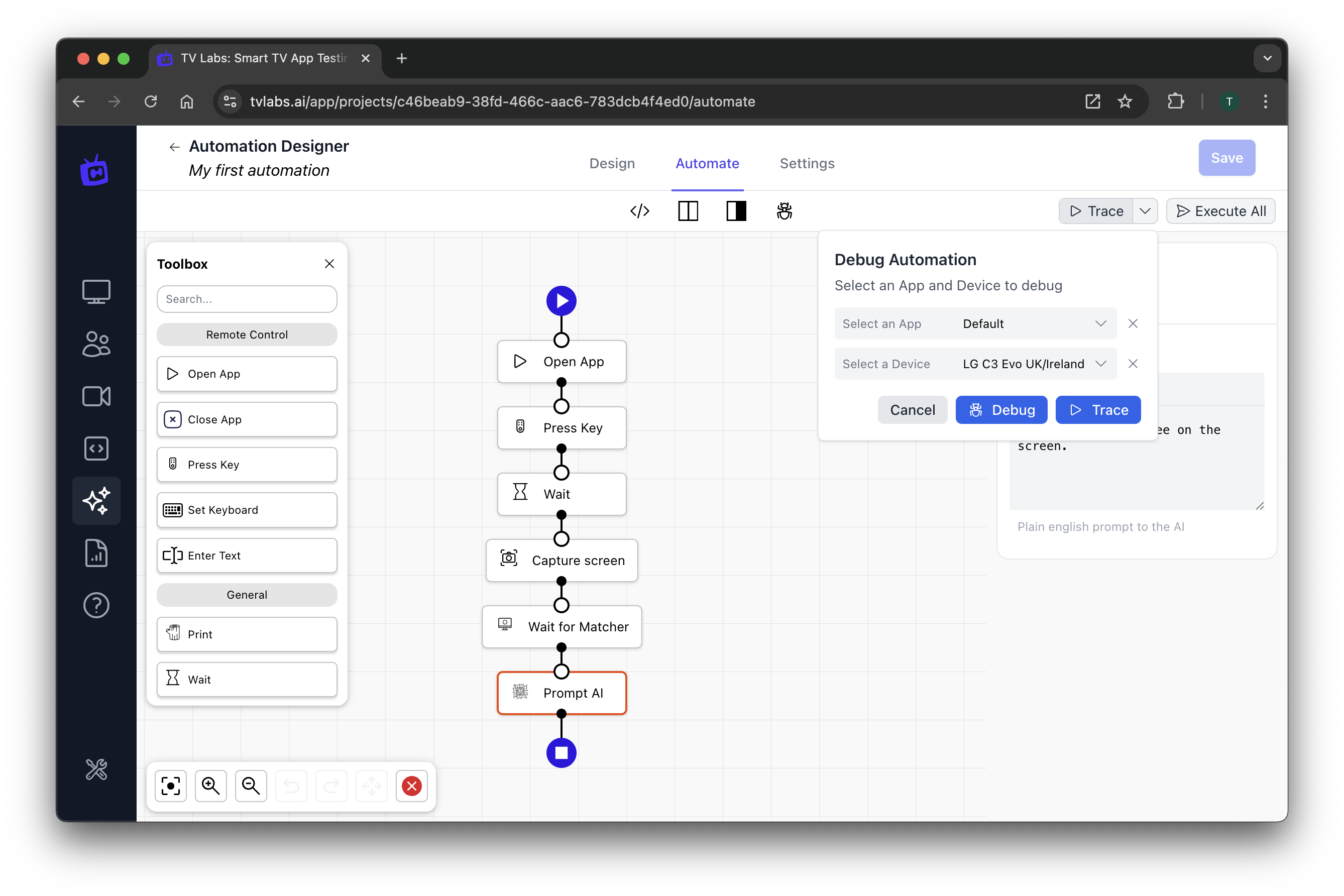This screenshot has width=1344, height=896.
Task: Toggle the Toolbox close button
Action: [x=328, y=263]
